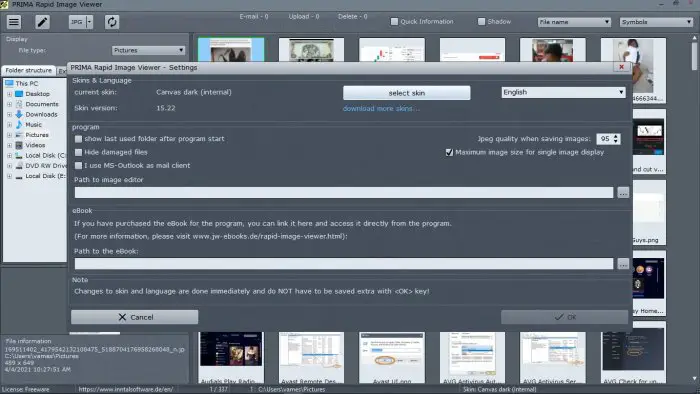Image resolution: width=700 pixels, height=394 pixels.
Task: Click the Documents icon in folder tree
Action: (x=19, y=104)
